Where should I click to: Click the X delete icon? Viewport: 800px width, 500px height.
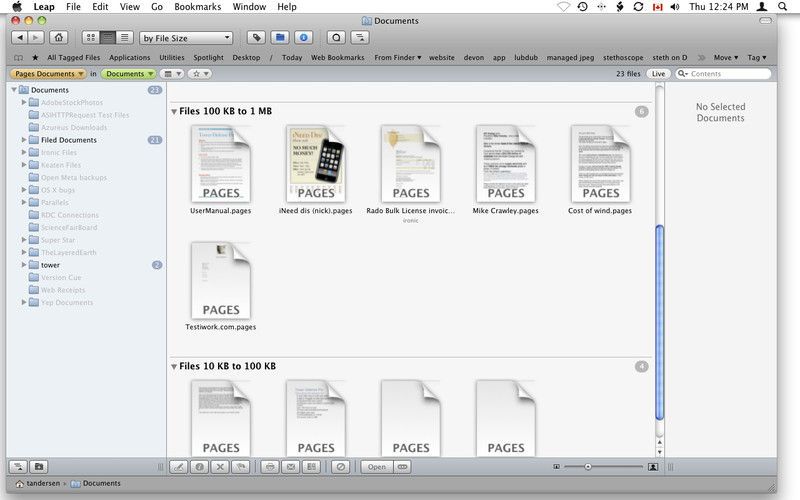(x=220, y=466)
